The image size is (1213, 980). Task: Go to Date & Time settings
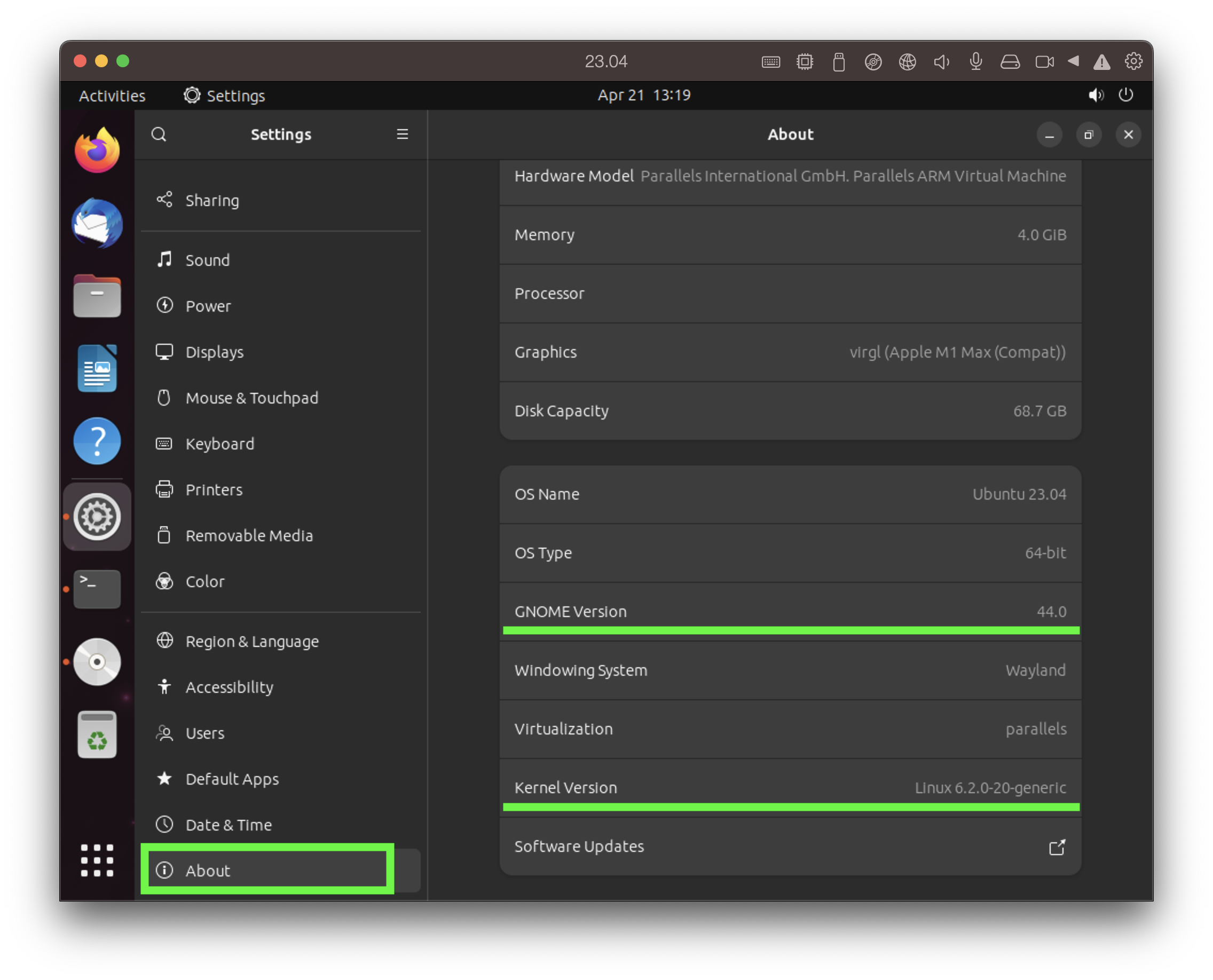pos(281,825)
